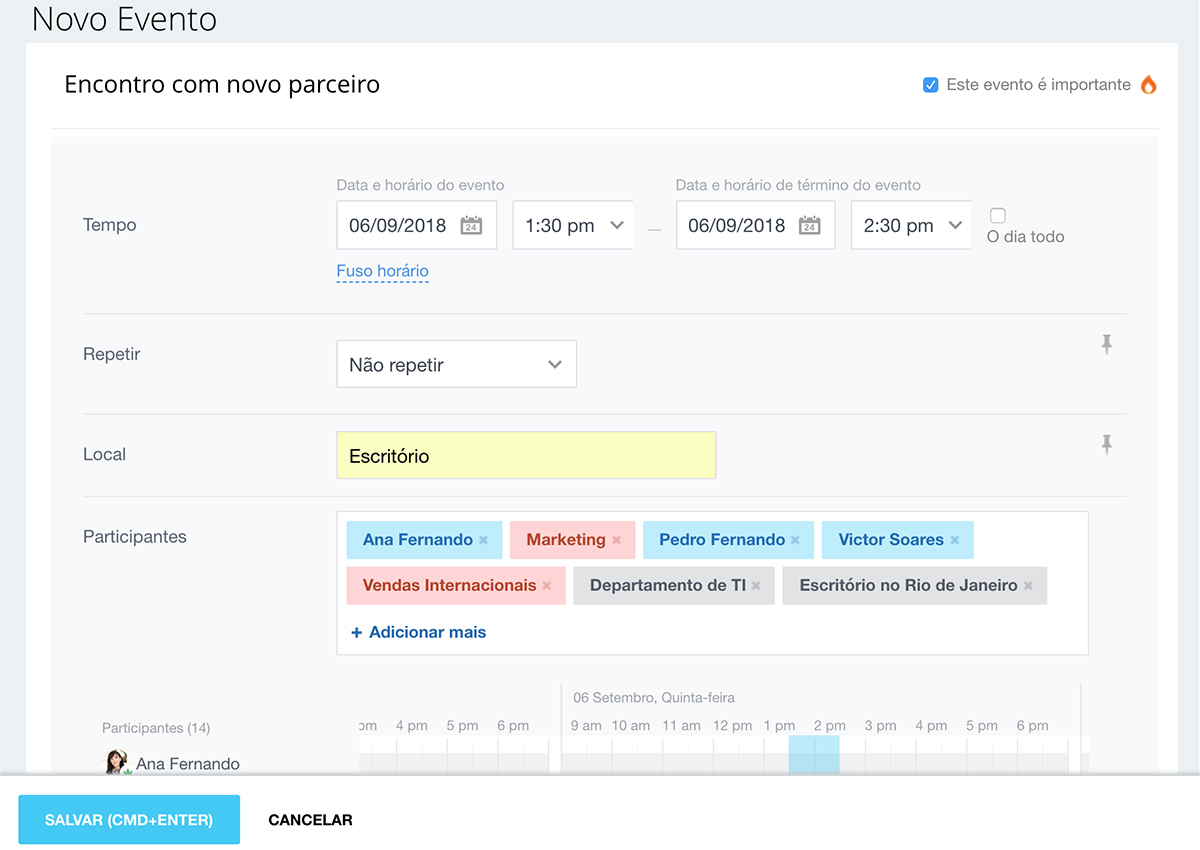This screenshot has height=850, width=1200.
Task: Remove Departamento de TI tag
Action: tap(756, 586)
